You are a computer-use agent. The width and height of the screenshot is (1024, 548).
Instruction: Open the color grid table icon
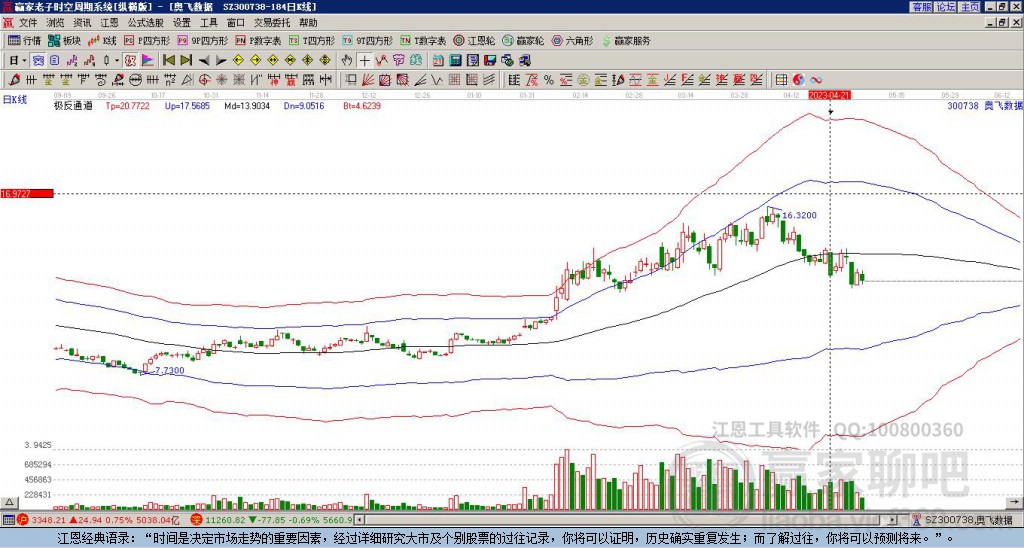[781, 80]
